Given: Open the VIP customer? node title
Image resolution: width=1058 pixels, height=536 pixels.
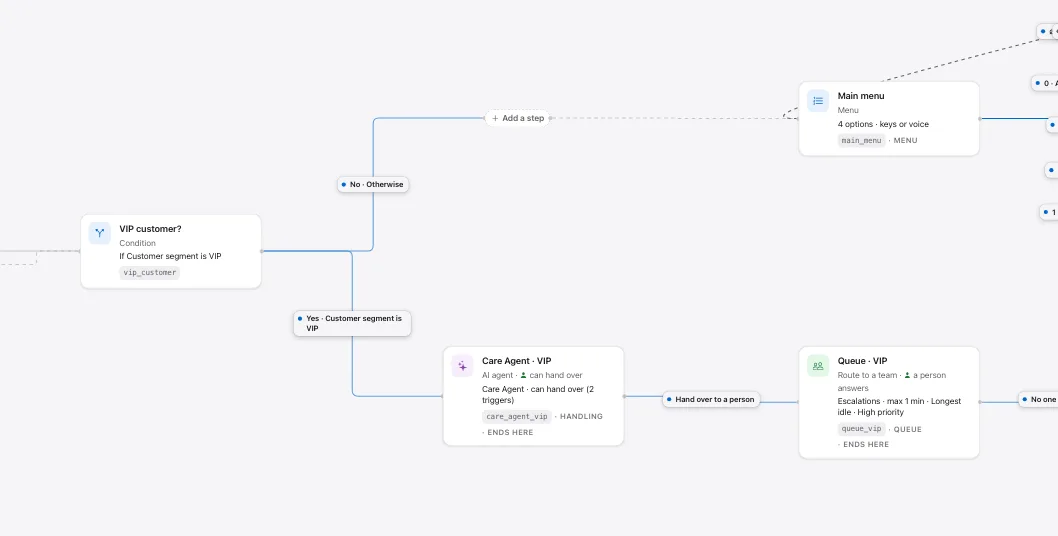Looking at the screenshot, I should point(150,229).
